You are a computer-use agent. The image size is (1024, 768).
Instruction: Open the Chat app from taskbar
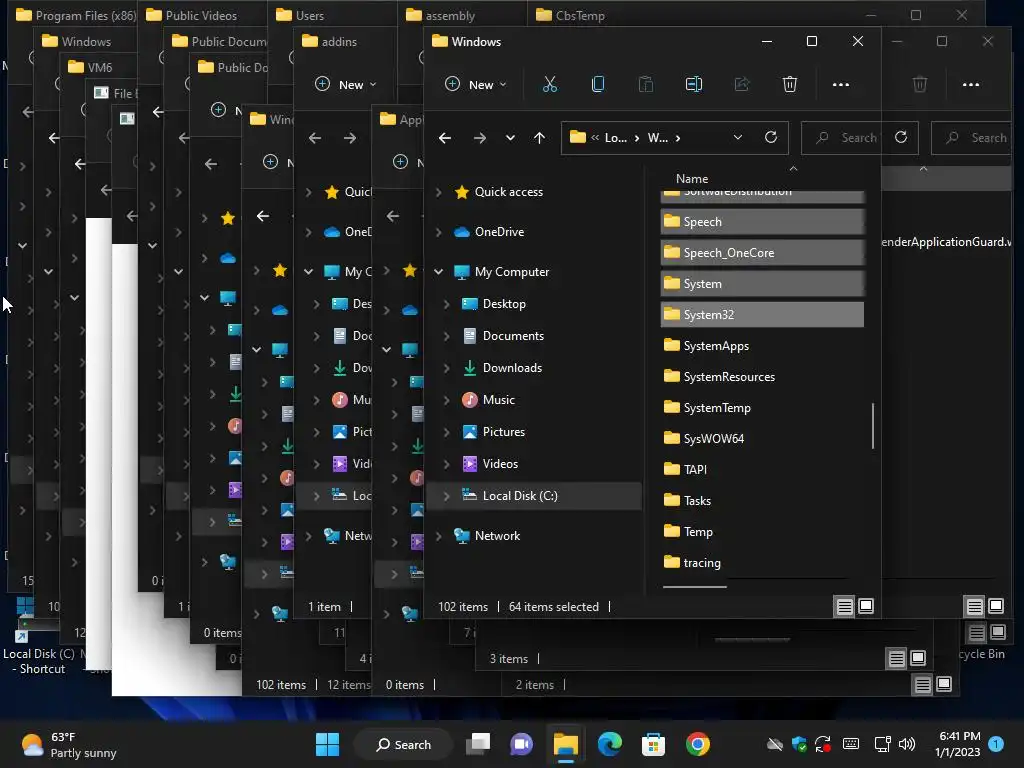tap(521, 744)
